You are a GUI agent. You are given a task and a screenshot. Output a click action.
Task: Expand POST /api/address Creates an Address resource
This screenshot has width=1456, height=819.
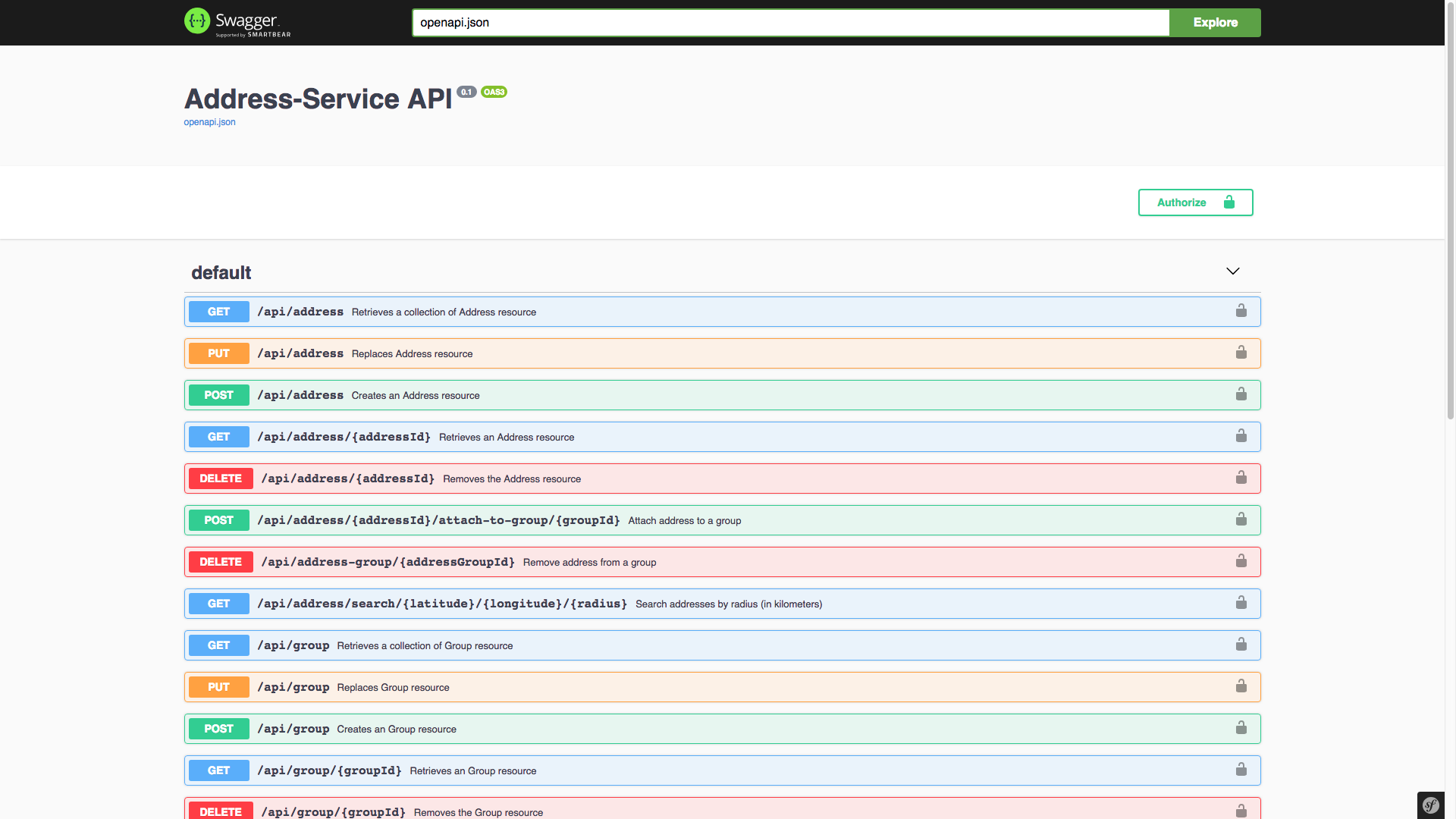(722, 395)
